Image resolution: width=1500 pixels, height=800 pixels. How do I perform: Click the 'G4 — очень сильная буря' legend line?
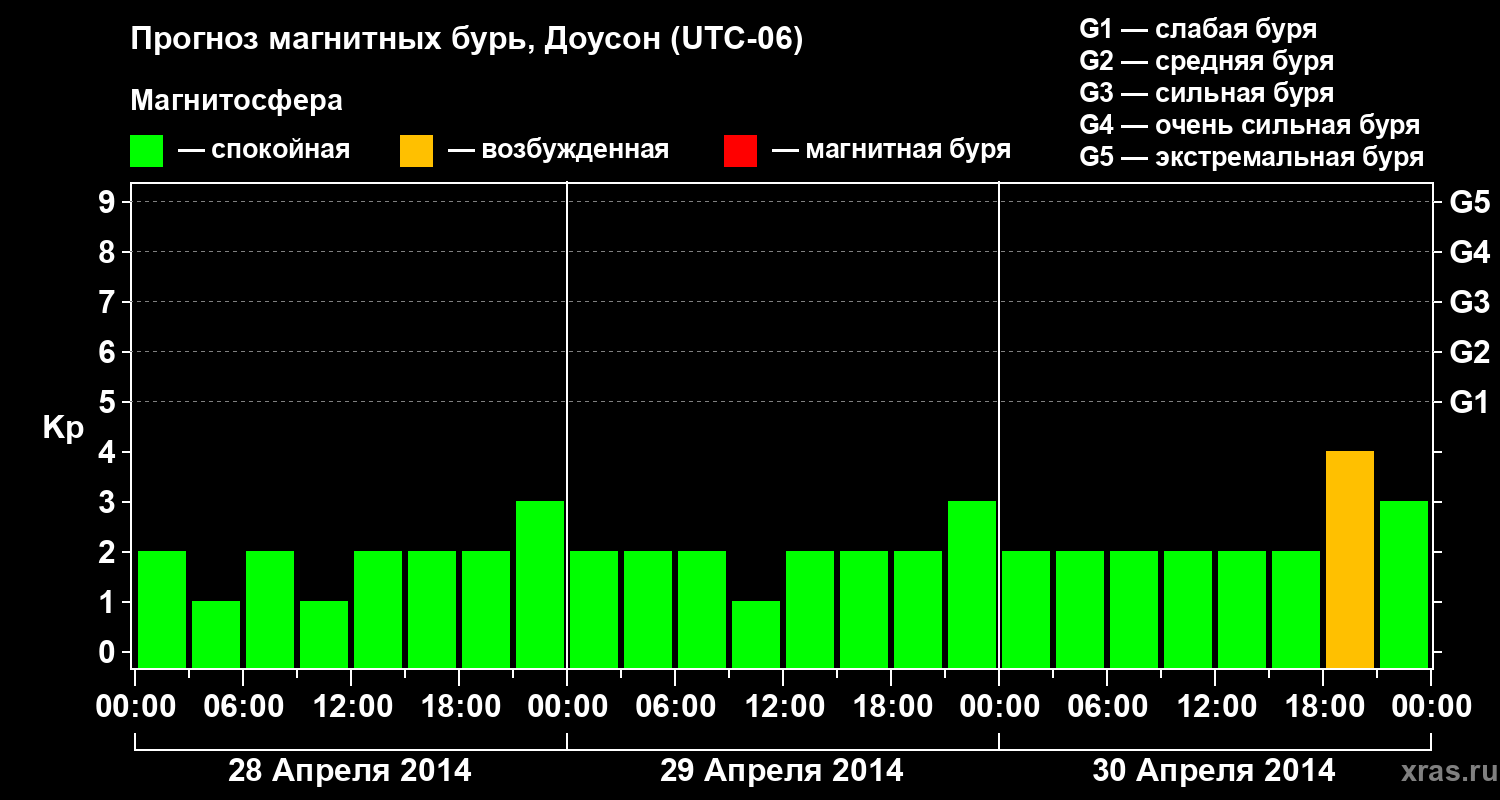pyautogui.click(x=1249, y=125)
